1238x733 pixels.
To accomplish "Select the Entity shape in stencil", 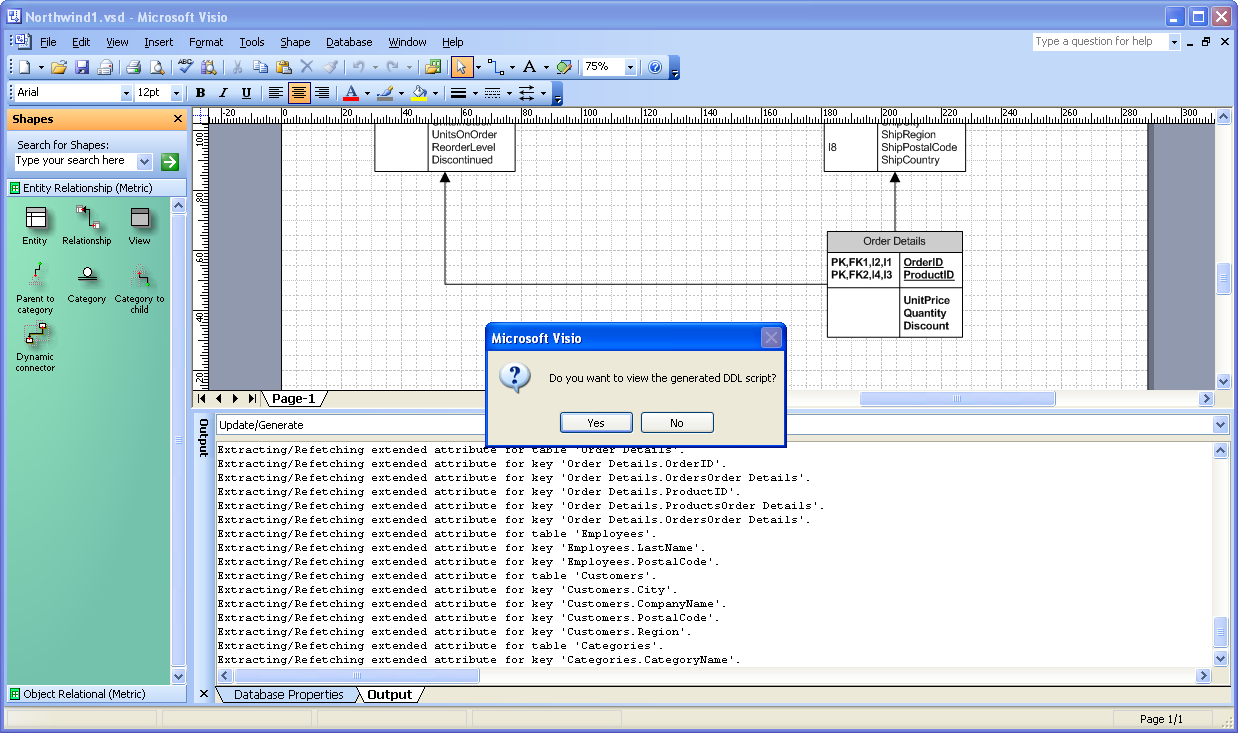I will pos(35,222).
